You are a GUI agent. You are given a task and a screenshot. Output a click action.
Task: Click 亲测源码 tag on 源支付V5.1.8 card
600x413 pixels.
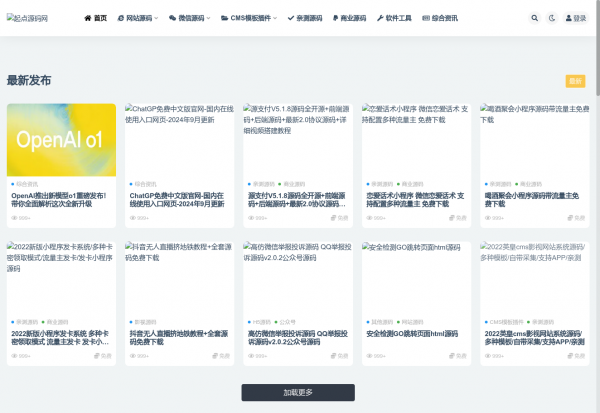coord(262,184)
